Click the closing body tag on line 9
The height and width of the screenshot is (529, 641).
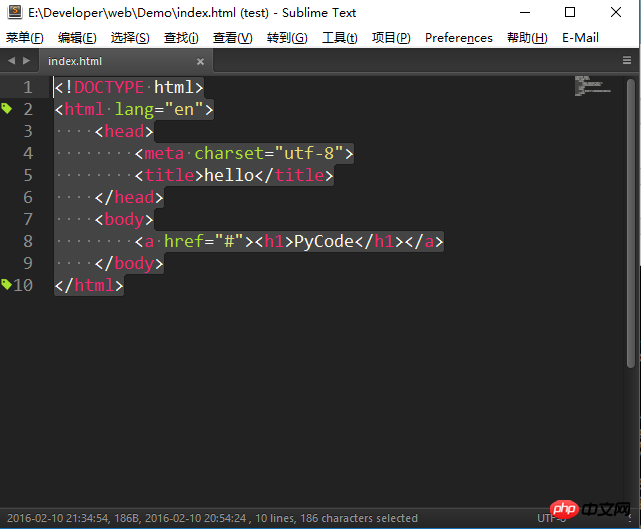[129, 264]
